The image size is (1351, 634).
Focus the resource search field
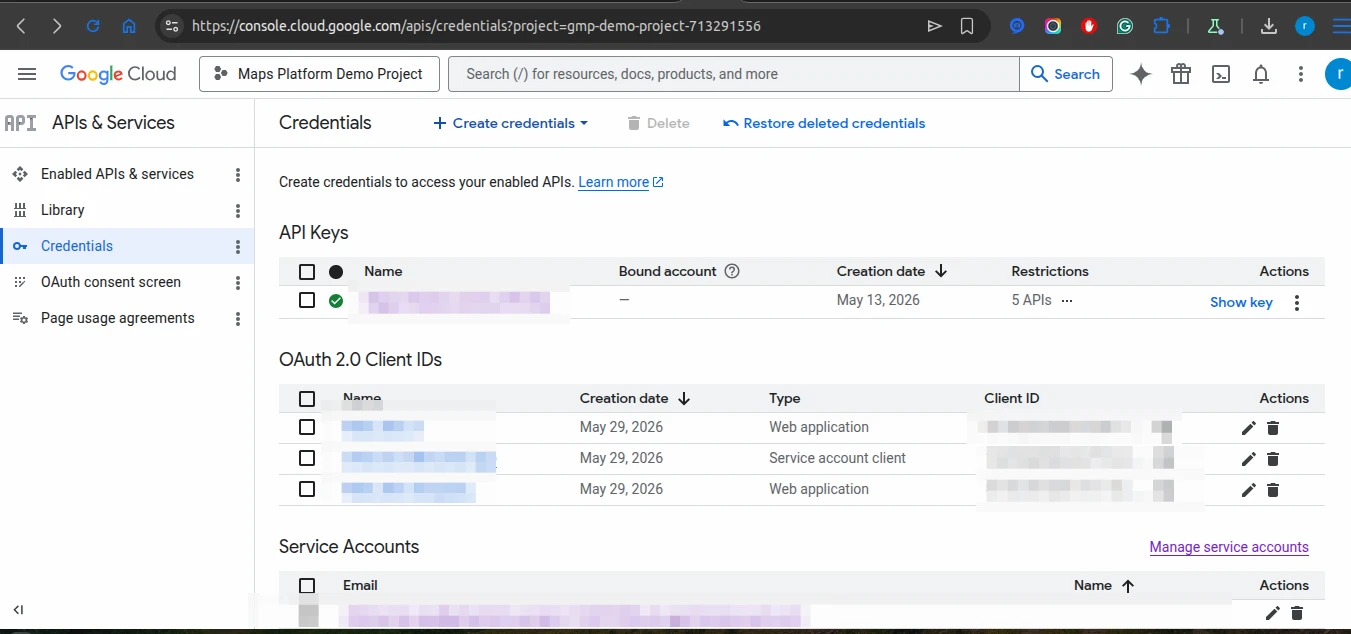[x=735, y=74]
